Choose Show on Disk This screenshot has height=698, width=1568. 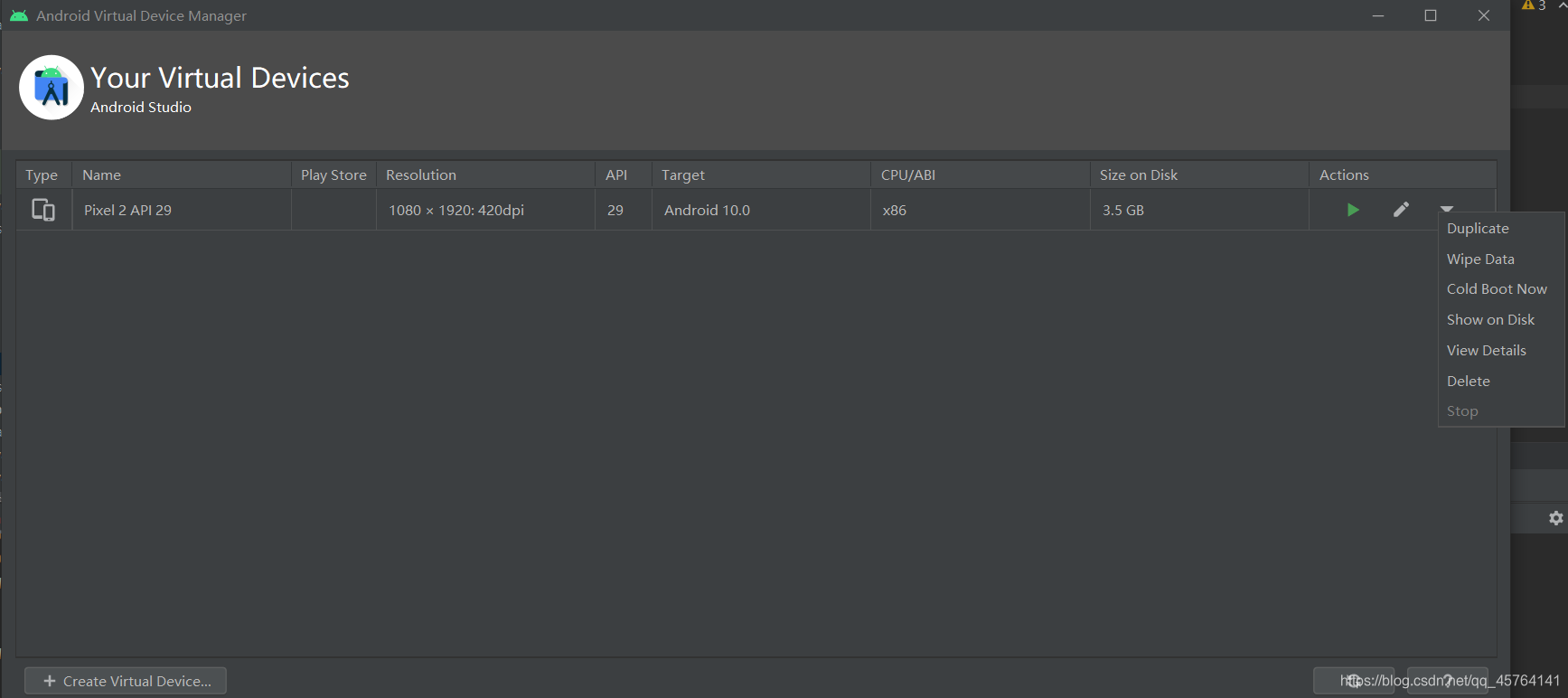pyautogui.click(x=1490, y=320)
